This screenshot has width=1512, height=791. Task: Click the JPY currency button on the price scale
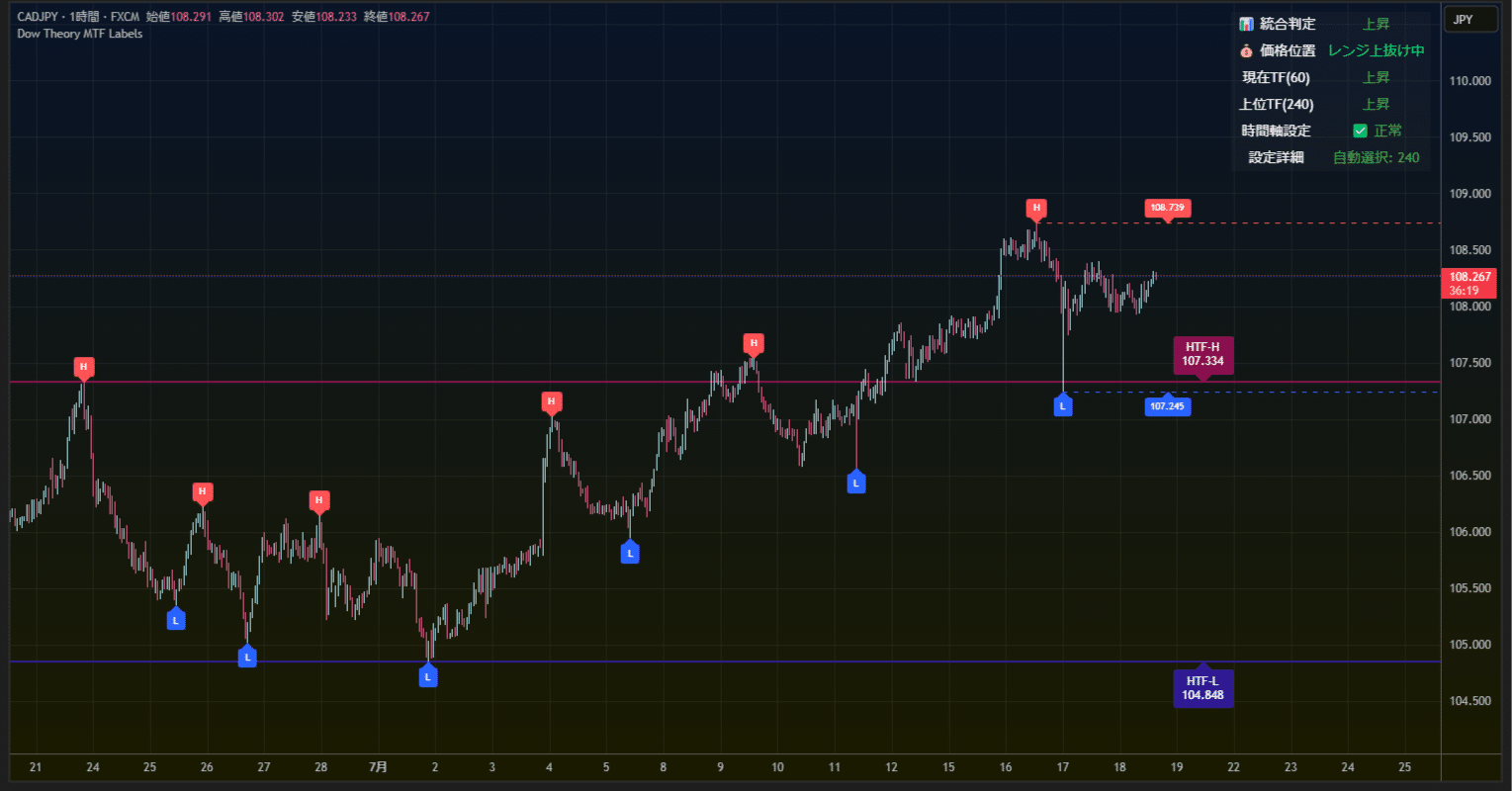(x=1470, y=19)
